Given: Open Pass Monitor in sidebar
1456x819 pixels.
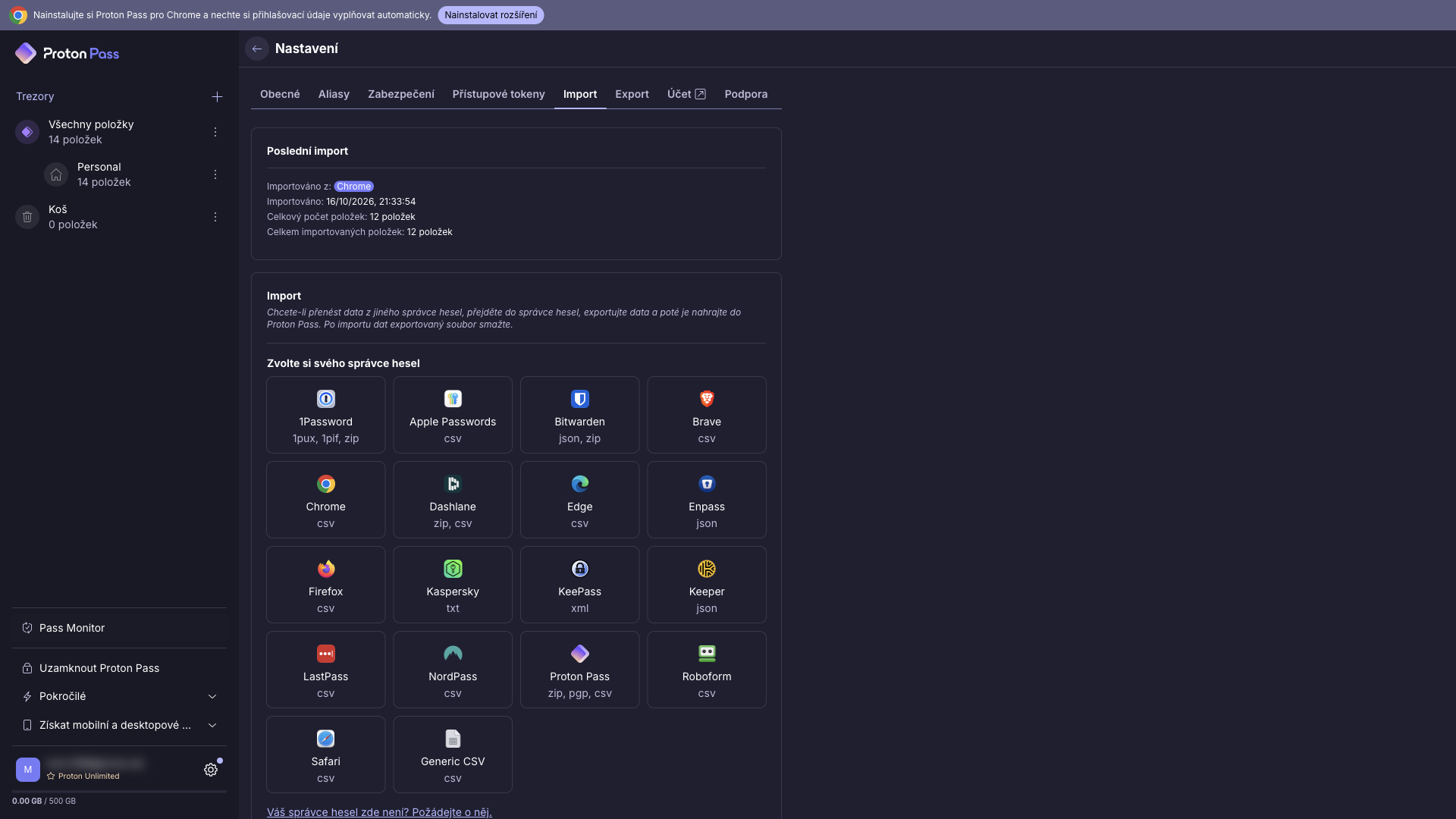Looking at the screenshot, I should click(x=119, y=628).
